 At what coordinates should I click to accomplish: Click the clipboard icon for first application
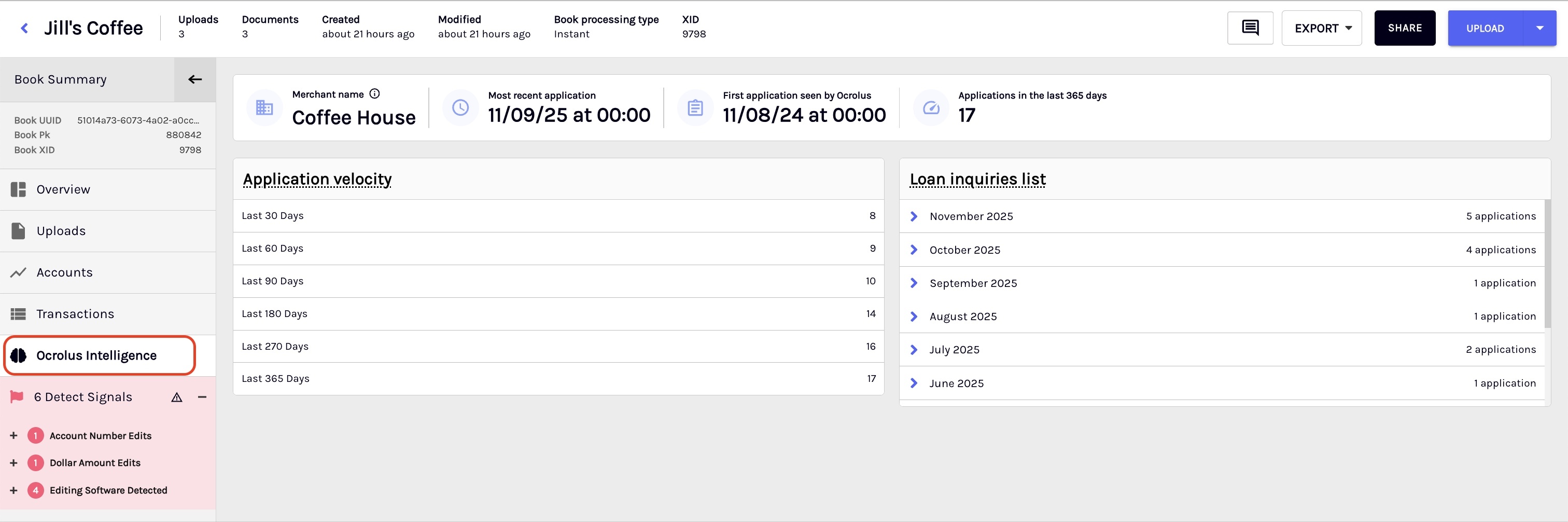695,108
